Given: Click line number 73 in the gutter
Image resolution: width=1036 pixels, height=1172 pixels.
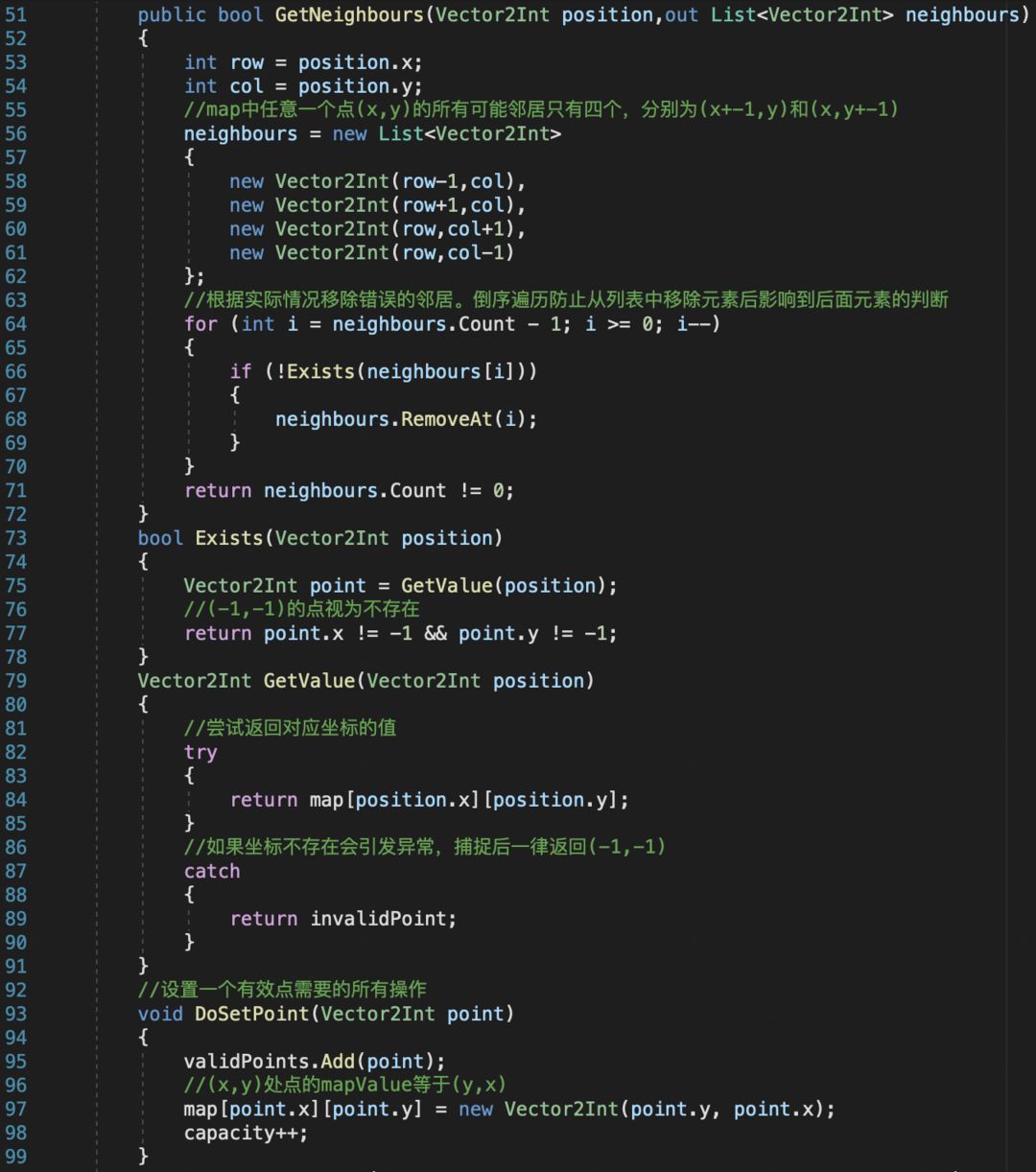Looking at the screenshot, I should coord(16,538).
